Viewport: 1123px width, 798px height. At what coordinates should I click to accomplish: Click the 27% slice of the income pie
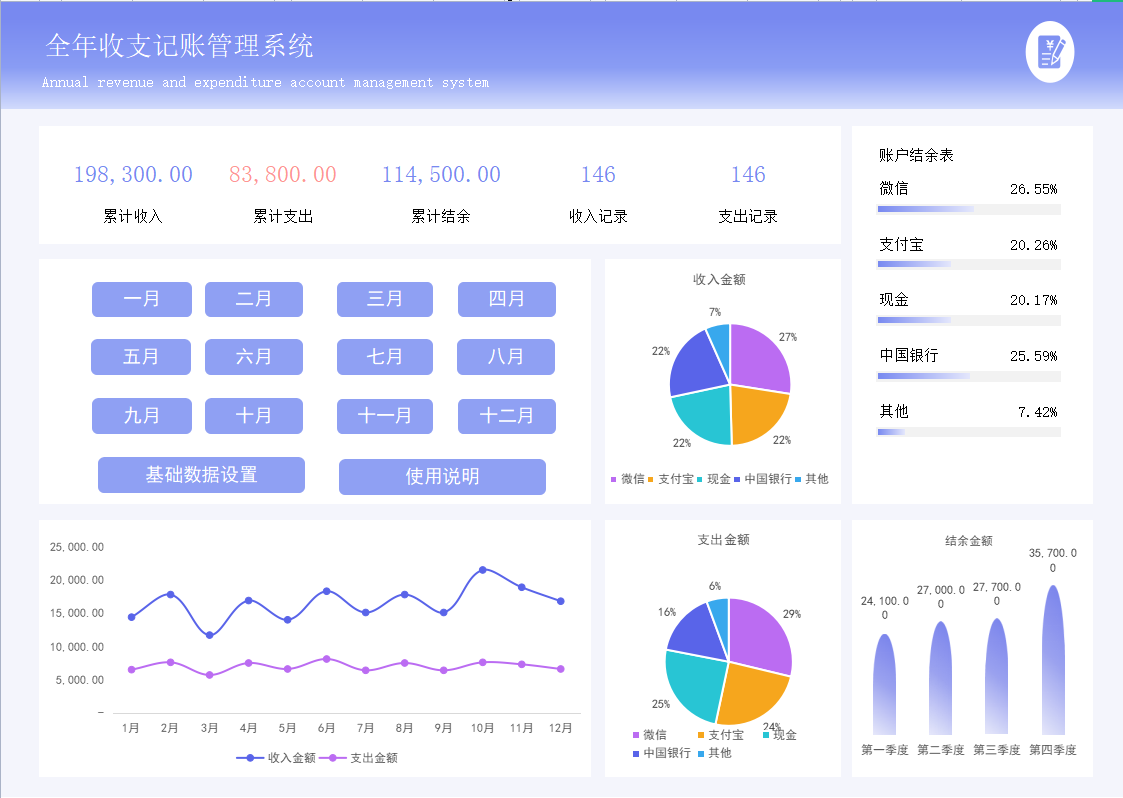pos(755,355)
